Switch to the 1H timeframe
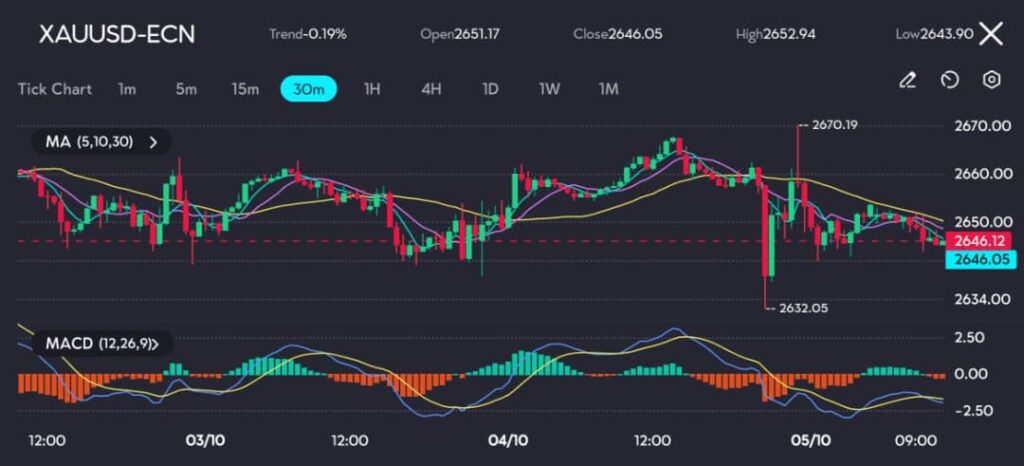 tap(372, 89)
